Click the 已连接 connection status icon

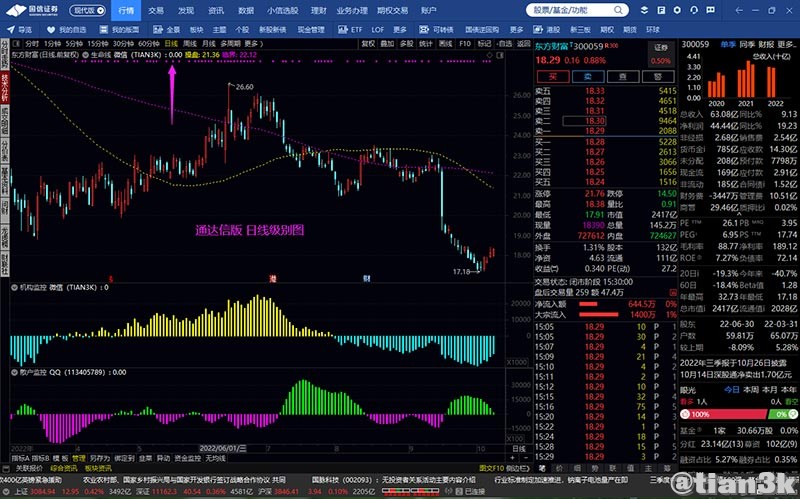point(461,492)
